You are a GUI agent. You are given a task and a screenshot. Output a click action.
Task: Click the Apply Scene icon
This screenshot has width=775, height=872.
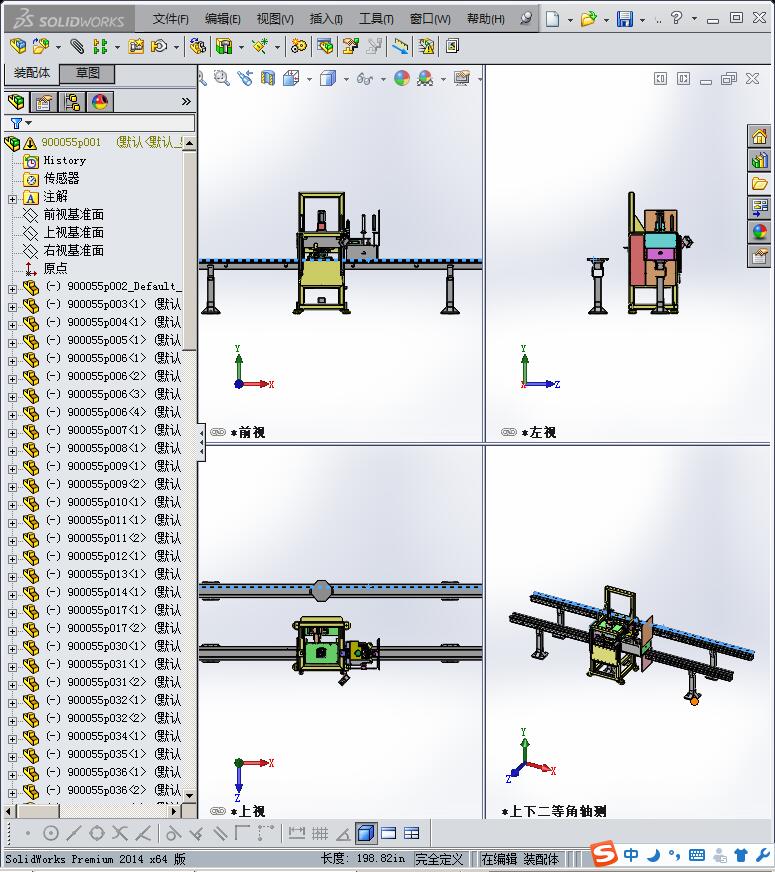click(425, 78)
